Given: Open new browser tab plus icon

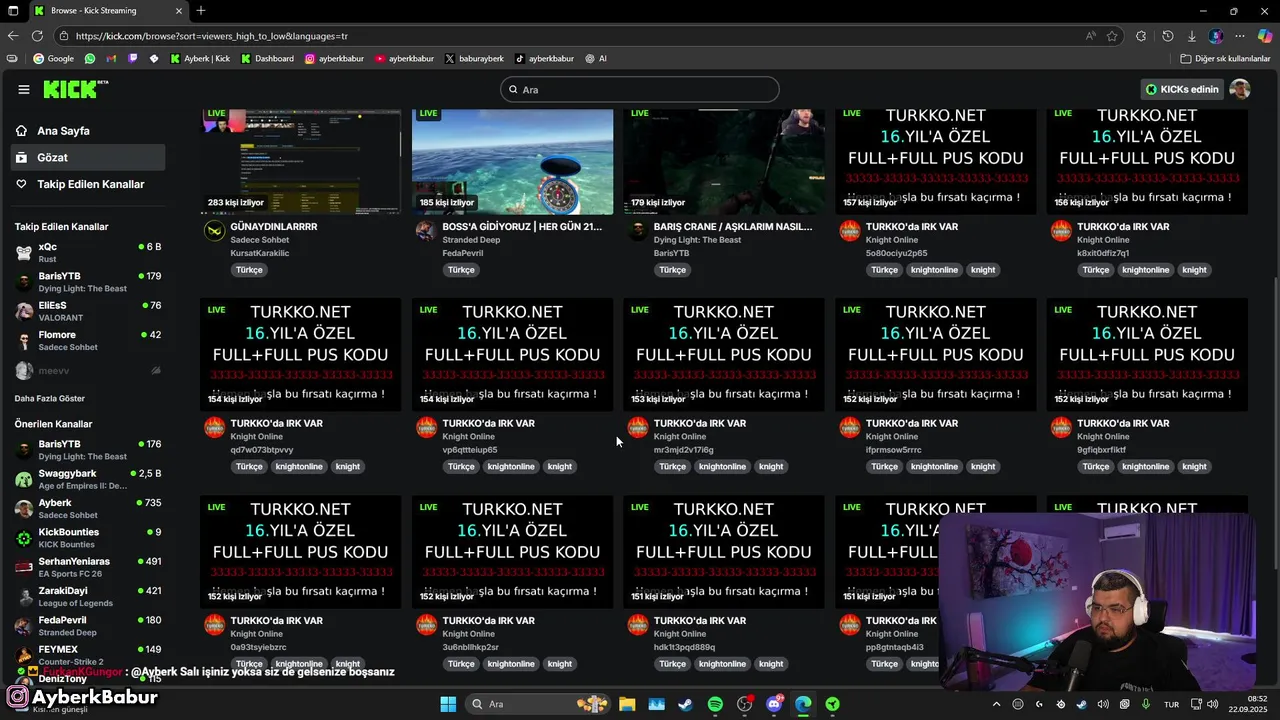Looking at the screenshot, I should (x=201, y=11).
